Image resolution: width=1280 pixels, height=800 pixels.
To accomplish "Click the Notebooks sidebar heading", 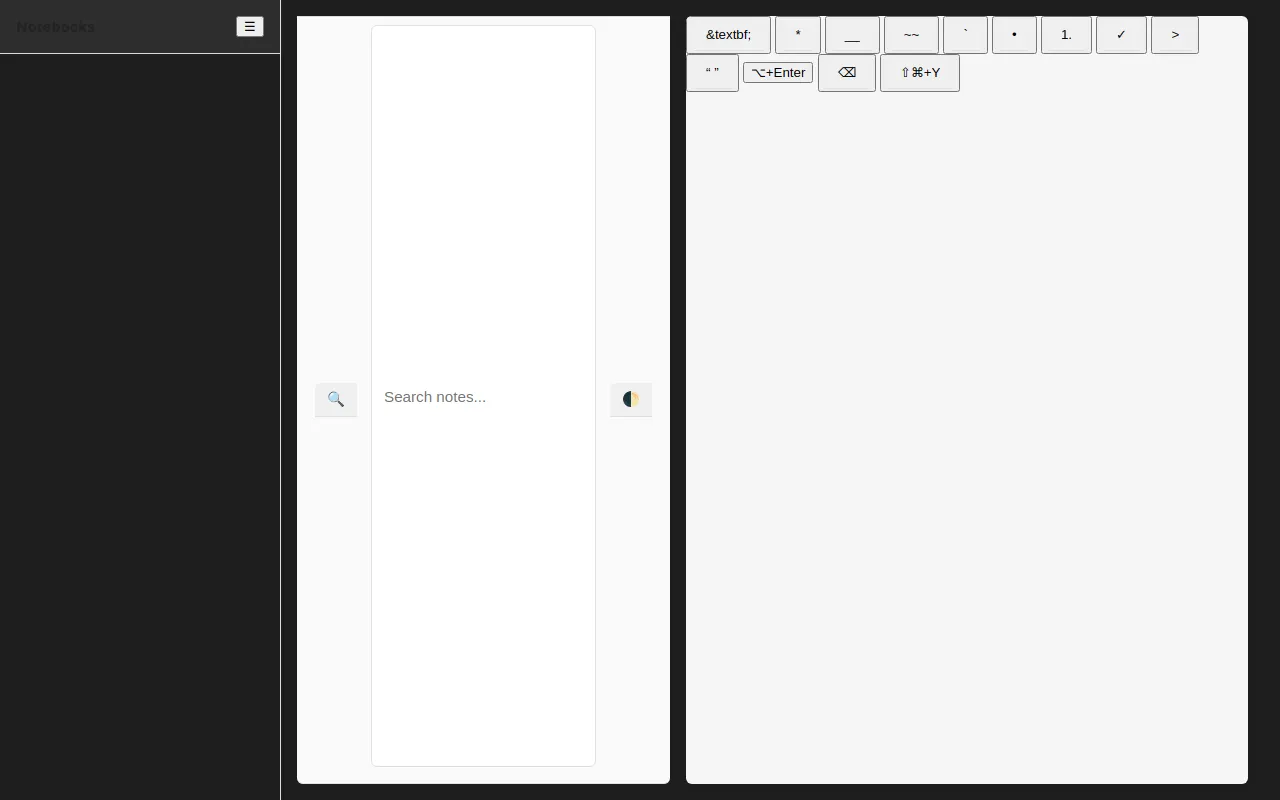I will [56, 27].
